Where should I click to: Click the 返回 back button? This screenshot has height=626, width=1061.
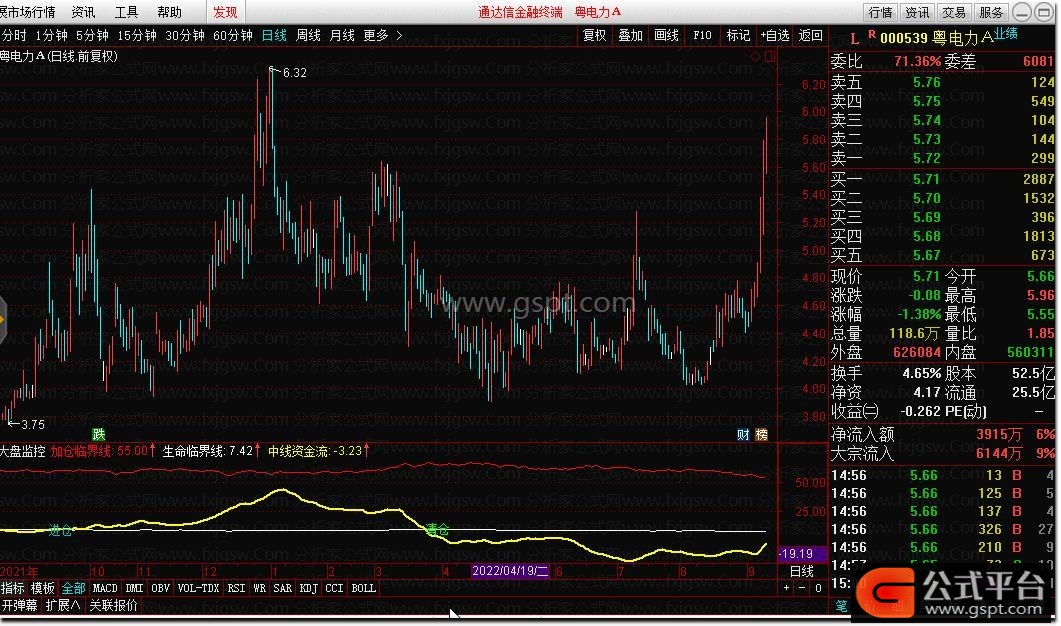pos(811,35)
